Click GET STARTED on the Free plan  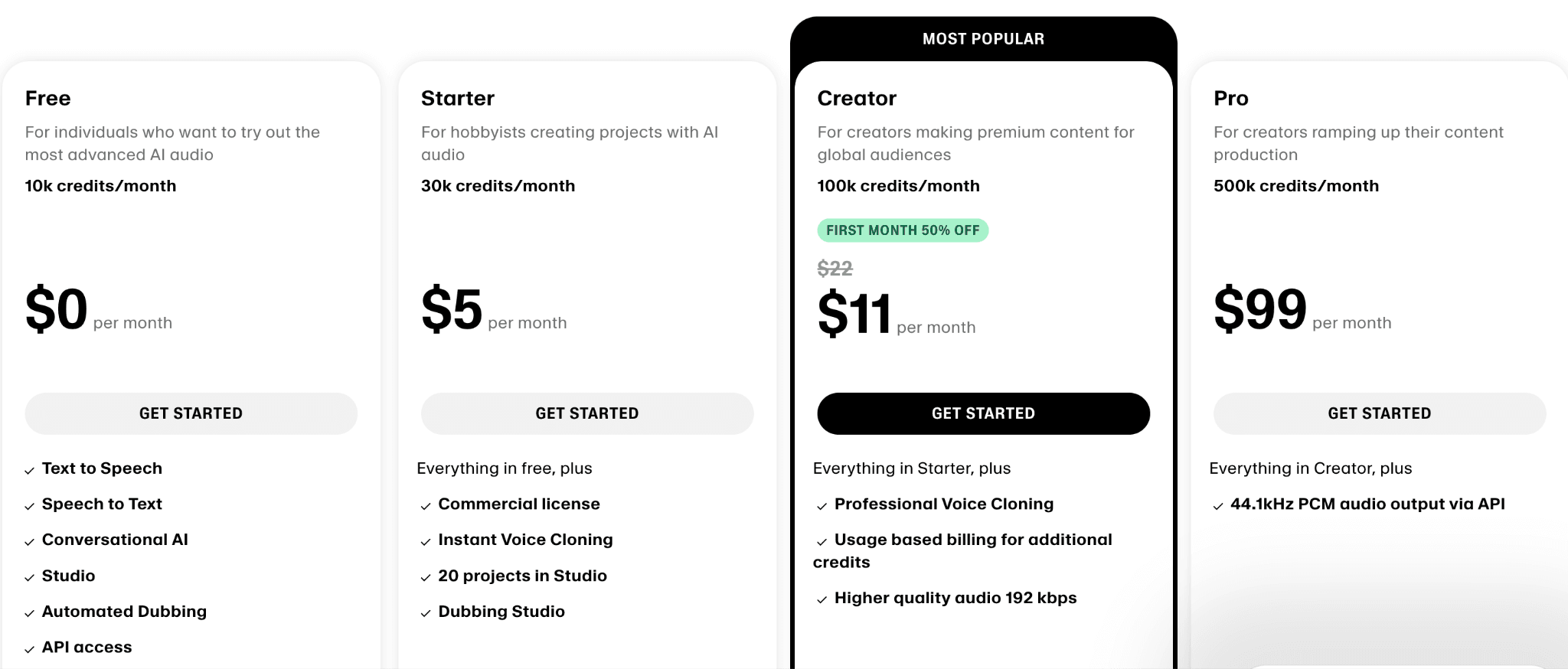tap(191, 413)
